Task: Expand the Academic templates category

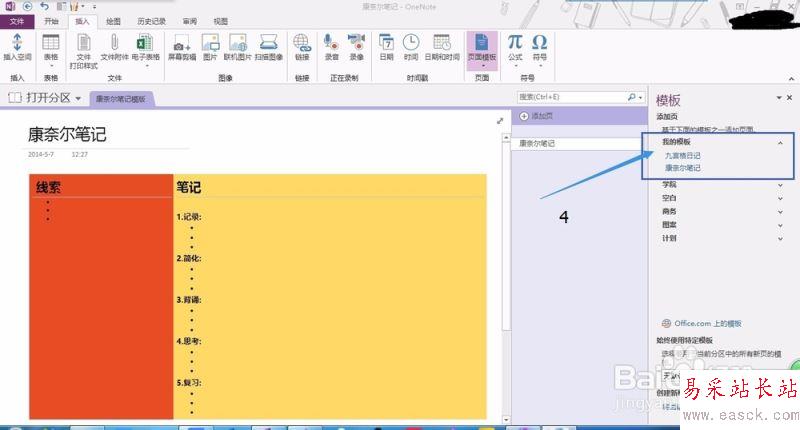Action: 721,185
